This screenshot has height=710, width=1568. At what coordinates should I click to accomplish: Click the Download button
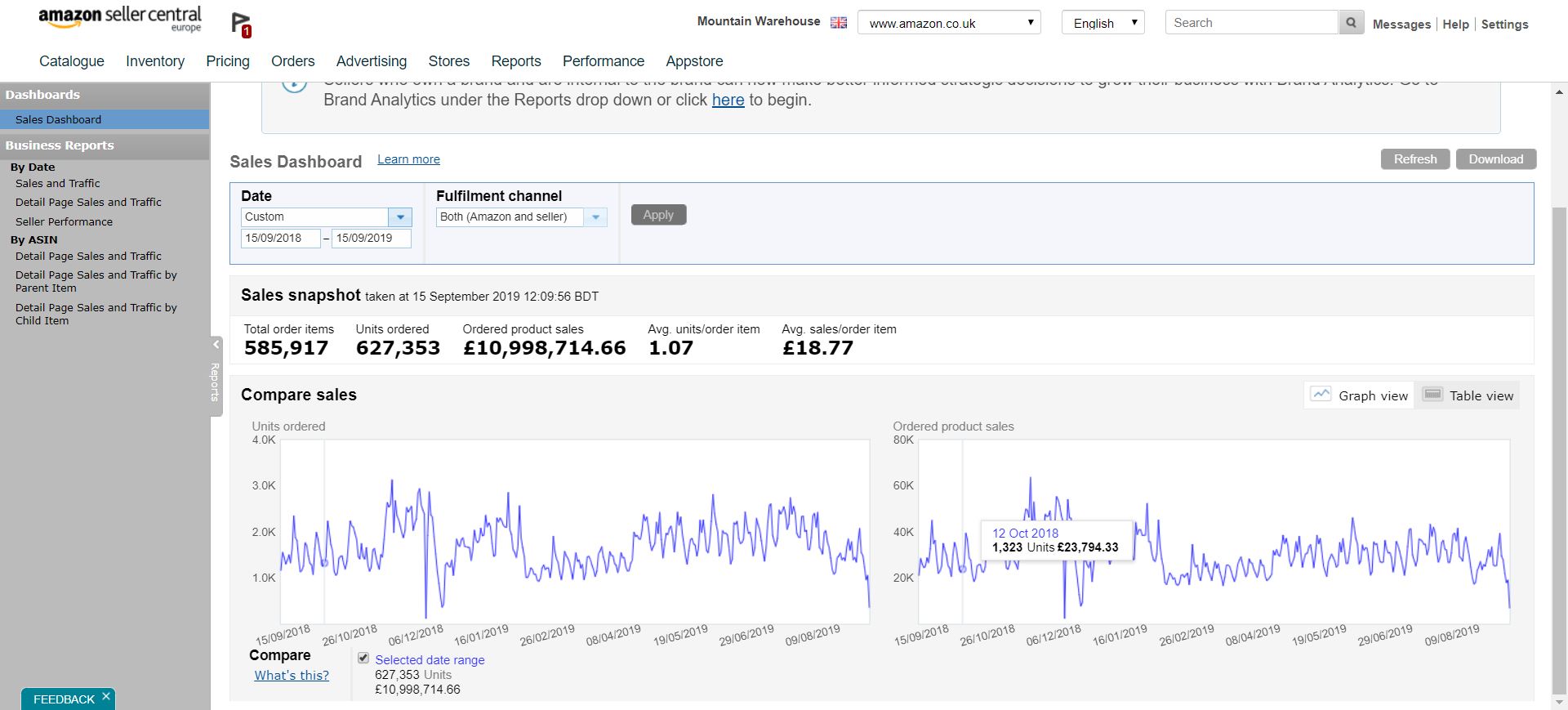point(1496,159)
